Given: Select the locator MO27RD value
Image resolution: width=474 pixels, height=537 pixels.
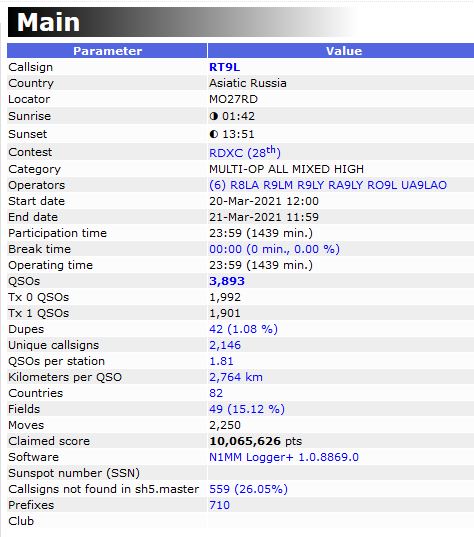Looking at the screenshot, I should click(x=234, y=99).
